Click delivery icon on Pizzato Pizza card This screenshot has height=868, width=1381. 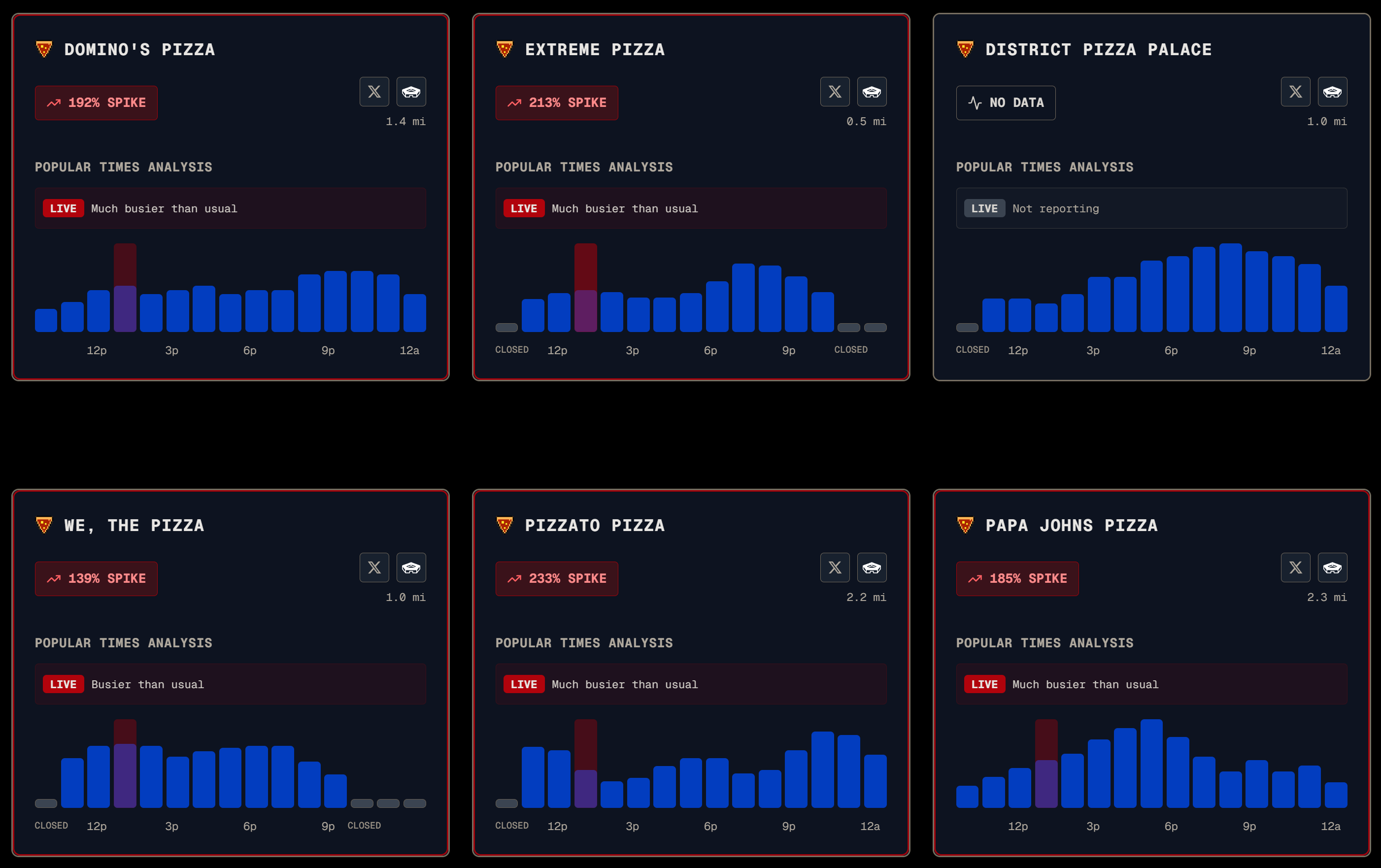coord(872,568)
